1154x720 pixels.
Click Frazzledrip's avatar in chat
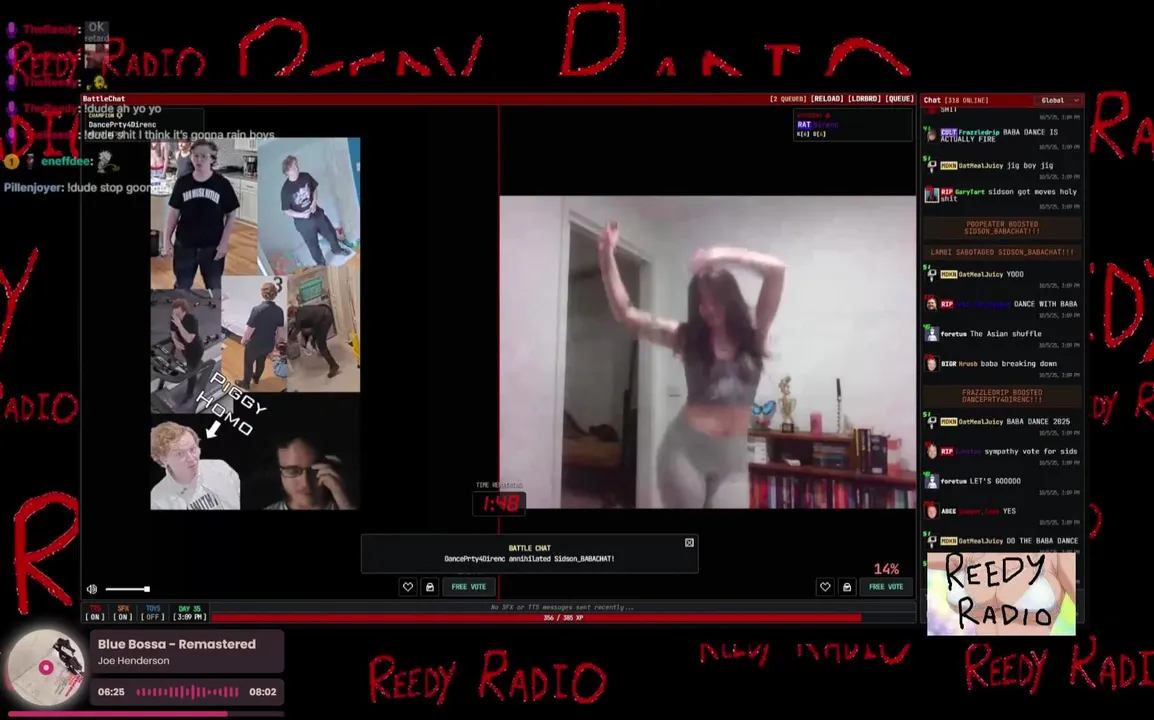[x=932, y=135]
